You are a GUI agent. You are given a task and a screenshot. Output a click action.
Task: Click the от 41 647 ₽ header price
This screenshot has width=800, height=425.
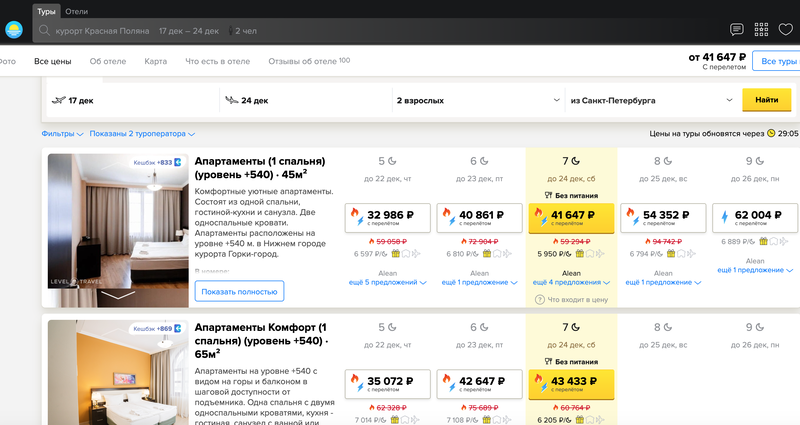pos(717,57)
